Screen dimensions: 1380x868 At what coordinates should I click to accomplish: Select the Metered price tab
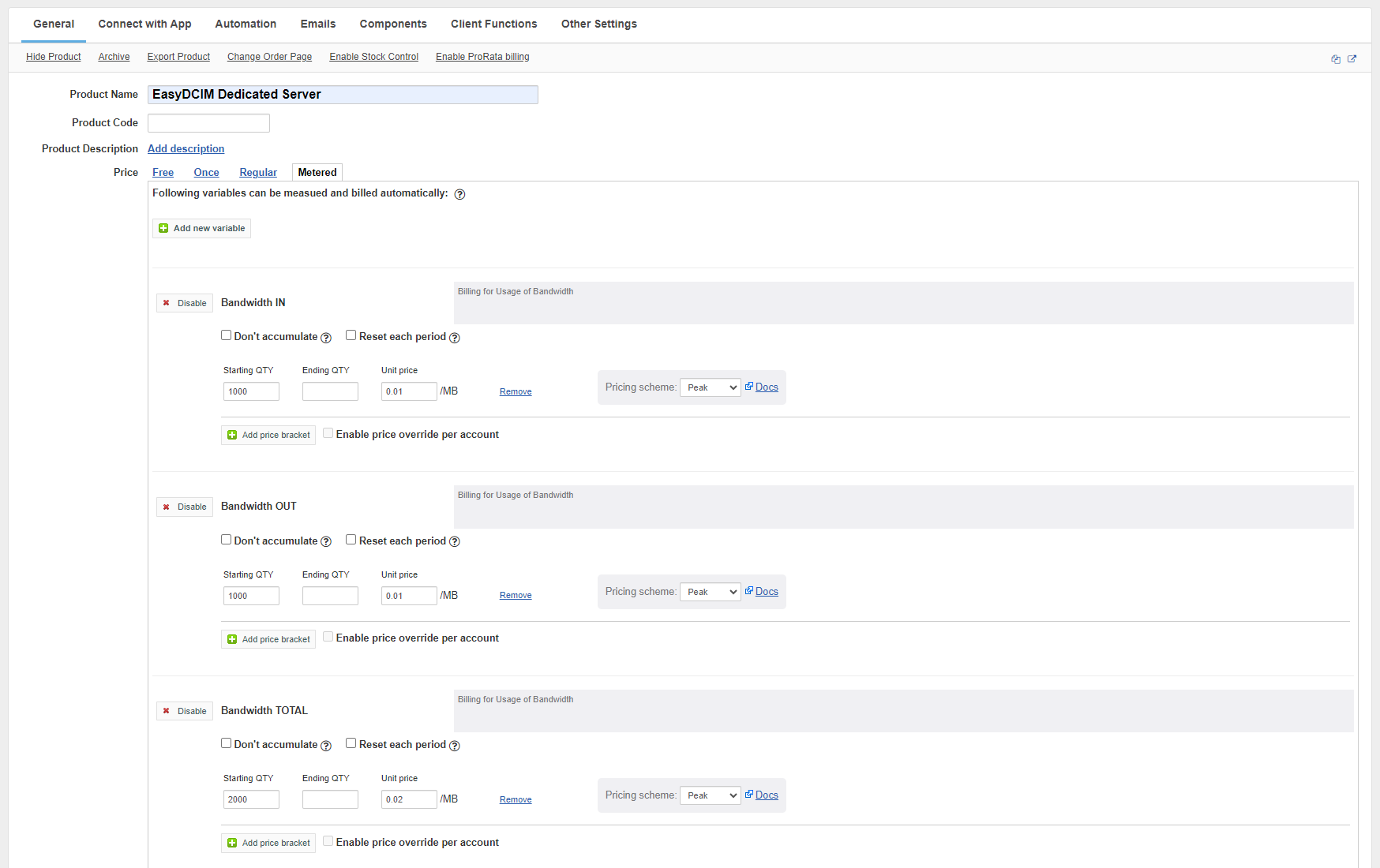click(317, 173)
